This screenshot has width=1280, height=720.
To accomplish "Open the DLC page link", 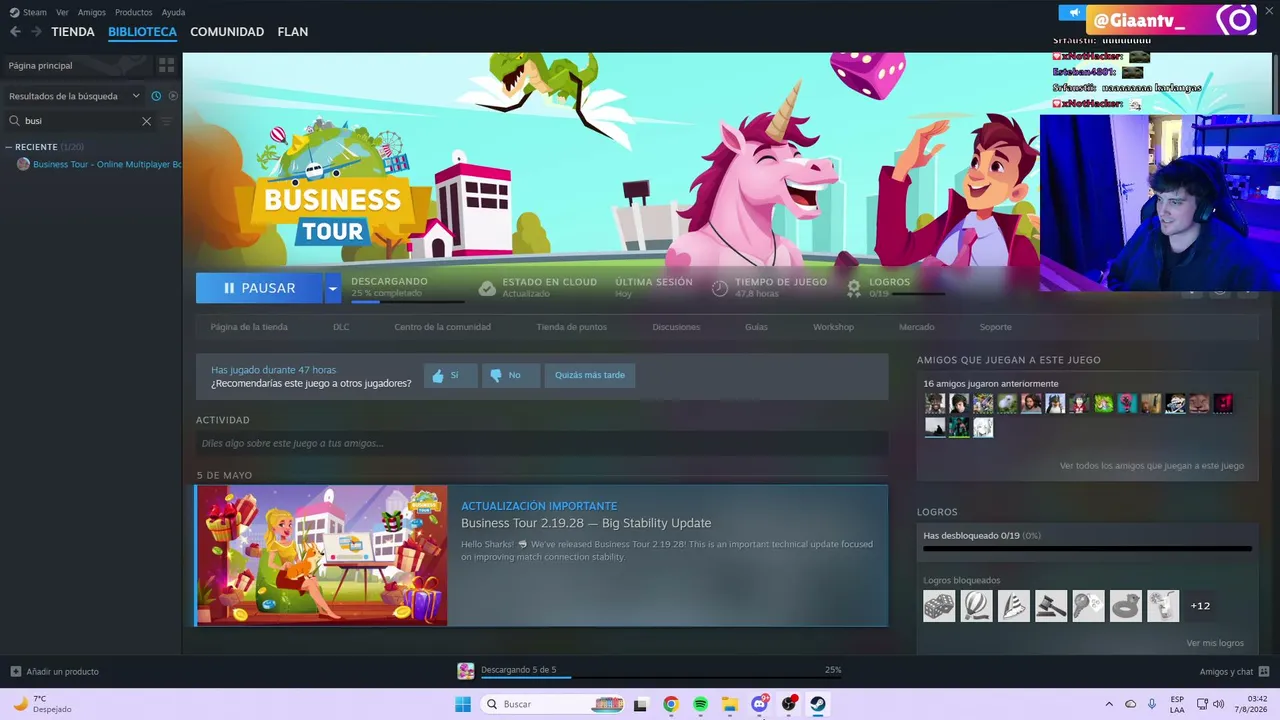I will click(x=341, y=327).
